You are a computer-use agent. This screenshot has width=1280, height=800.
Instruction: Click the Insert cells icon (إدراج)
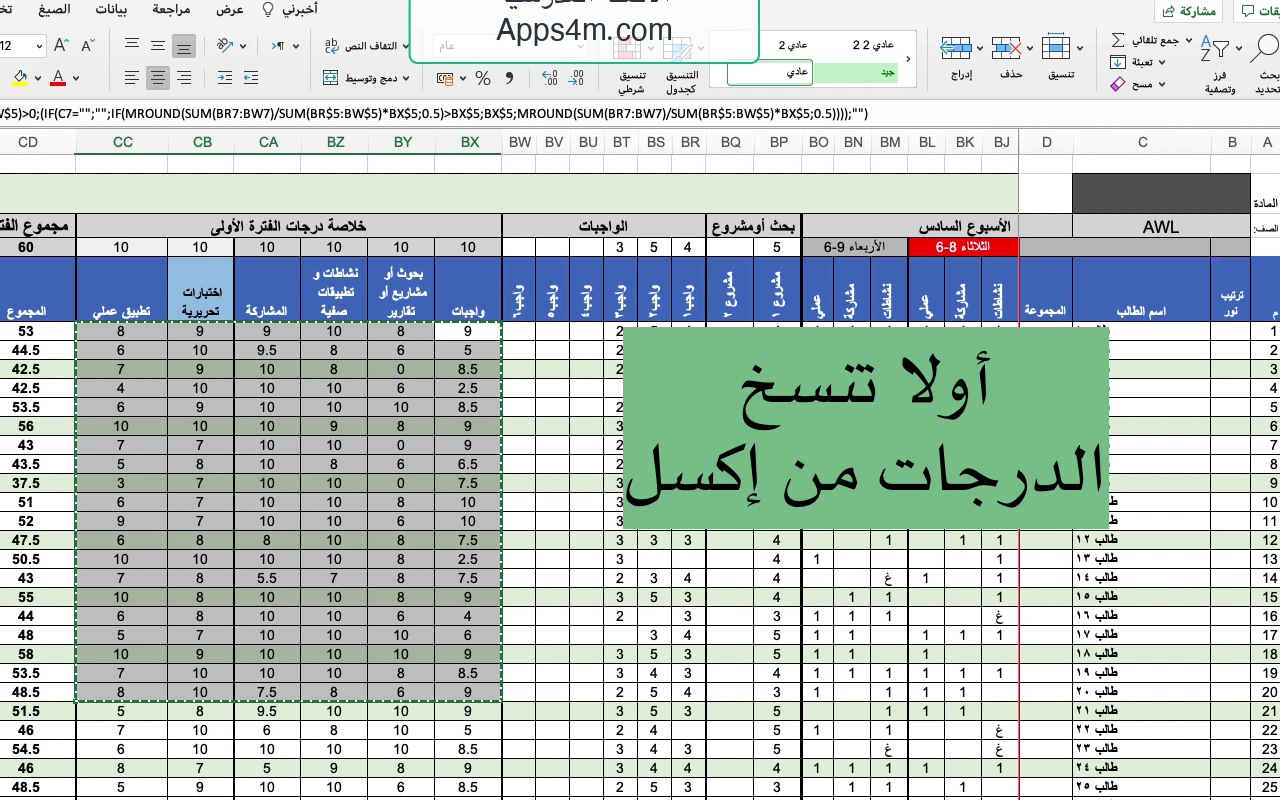point(957,47)
